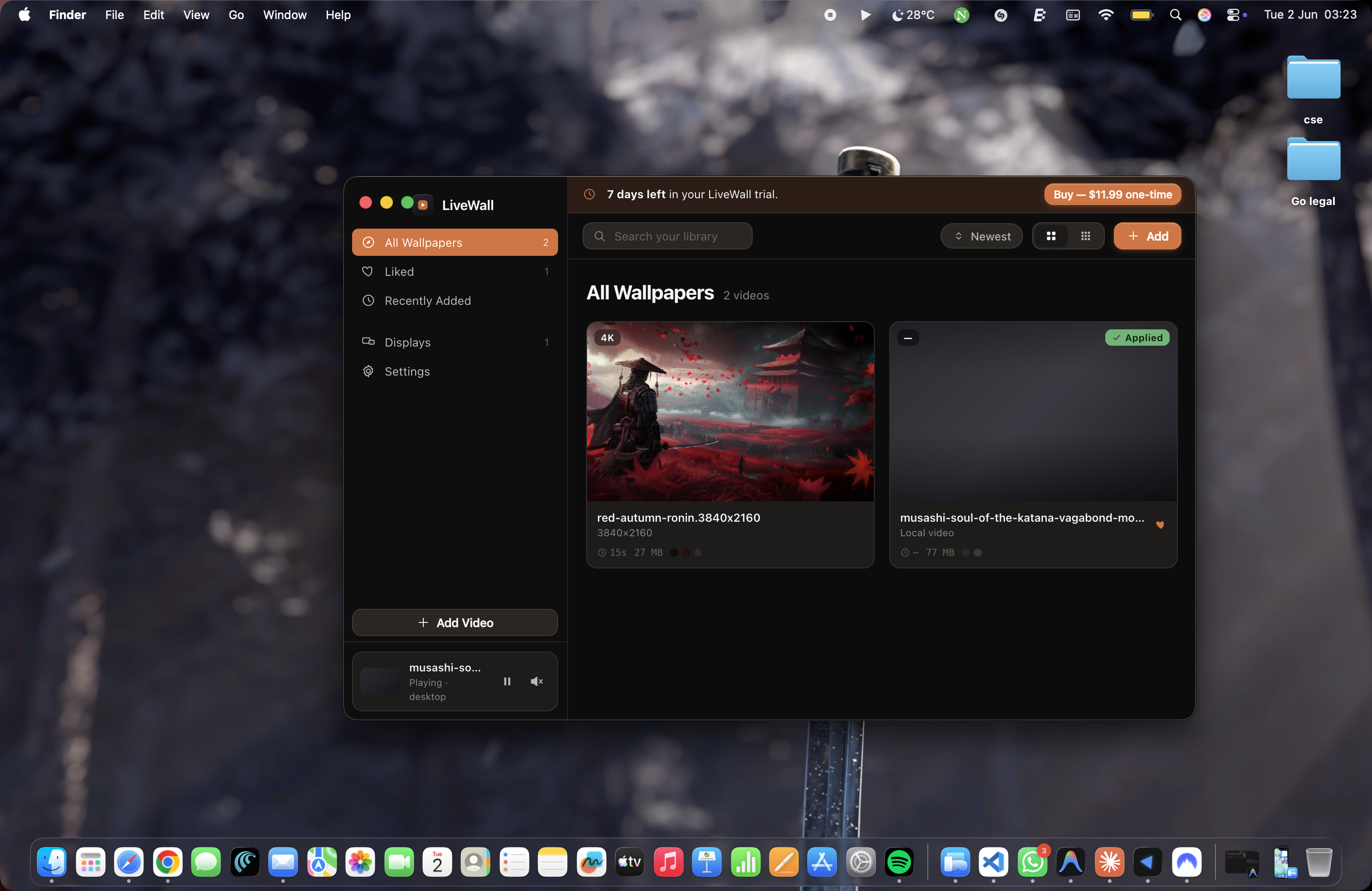
Task: Open Safari from the Dock
Action: tap(128, 862)
